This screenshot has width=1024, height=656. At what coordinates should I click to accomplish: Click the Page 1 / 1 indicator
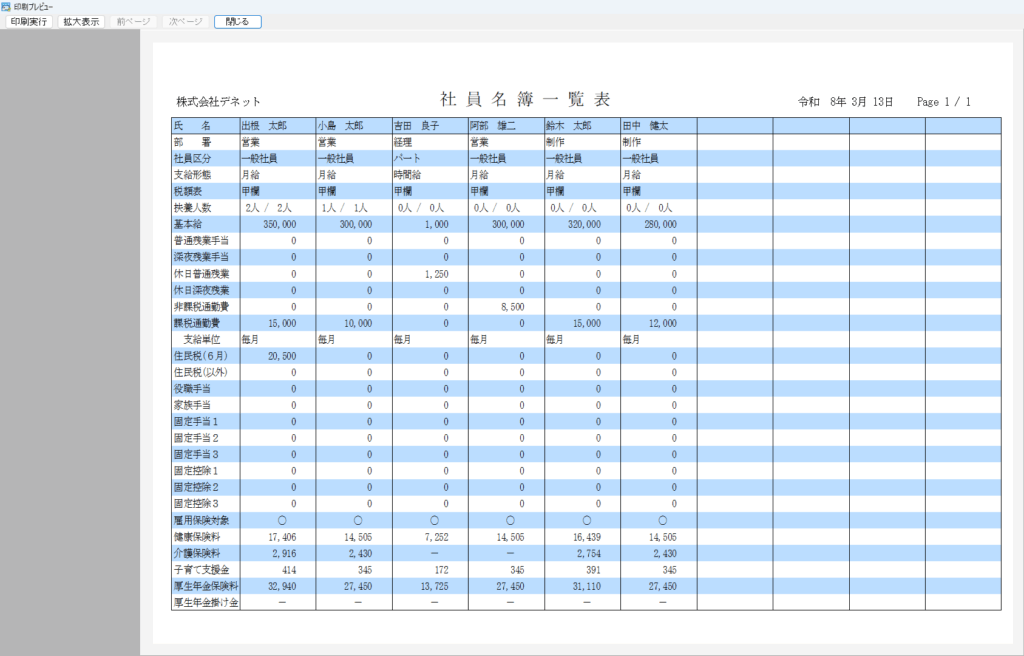click(943, 102)
